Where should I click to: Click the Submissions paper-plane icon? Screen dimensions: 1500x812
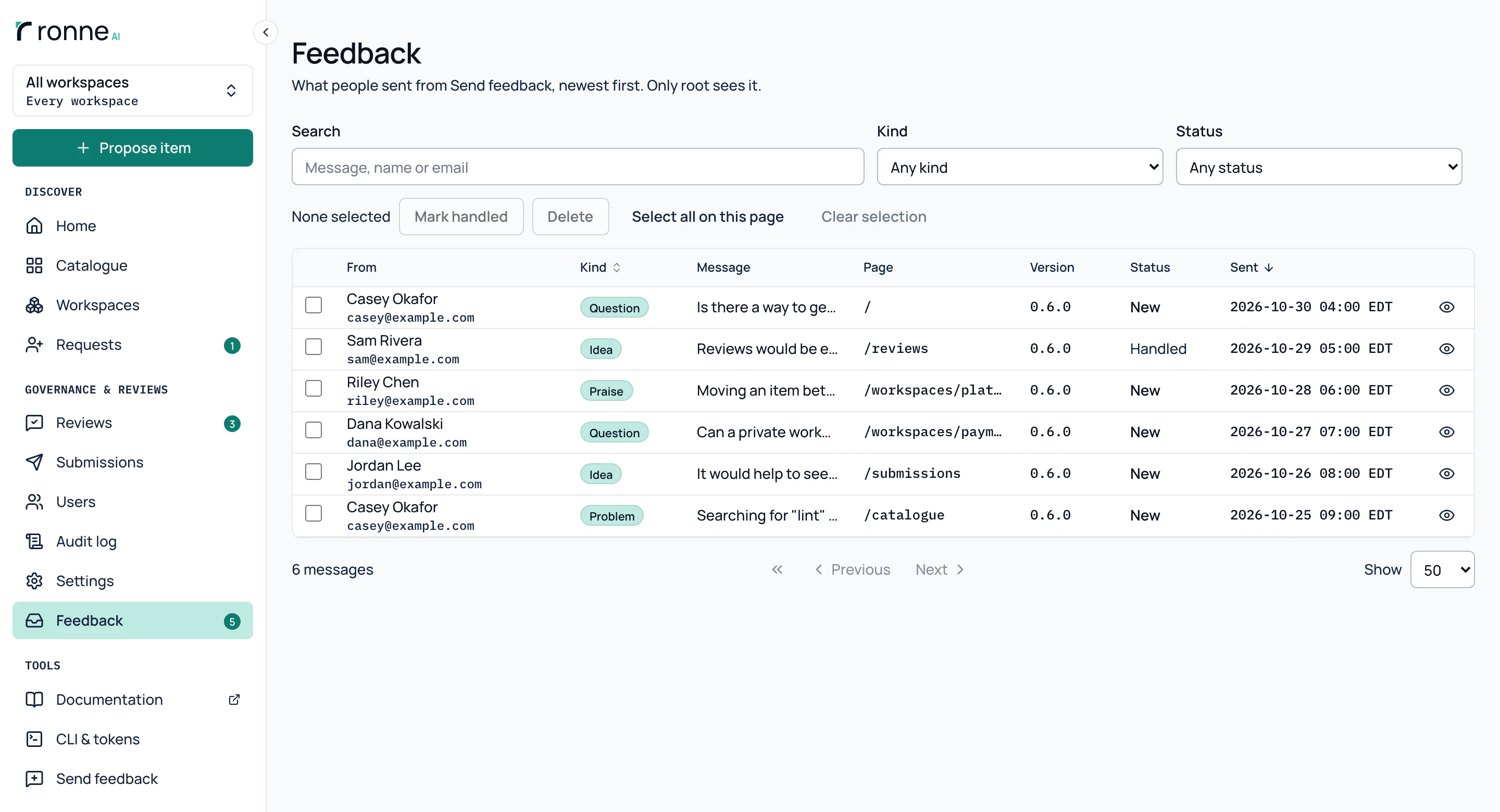[x=34, y=462]
